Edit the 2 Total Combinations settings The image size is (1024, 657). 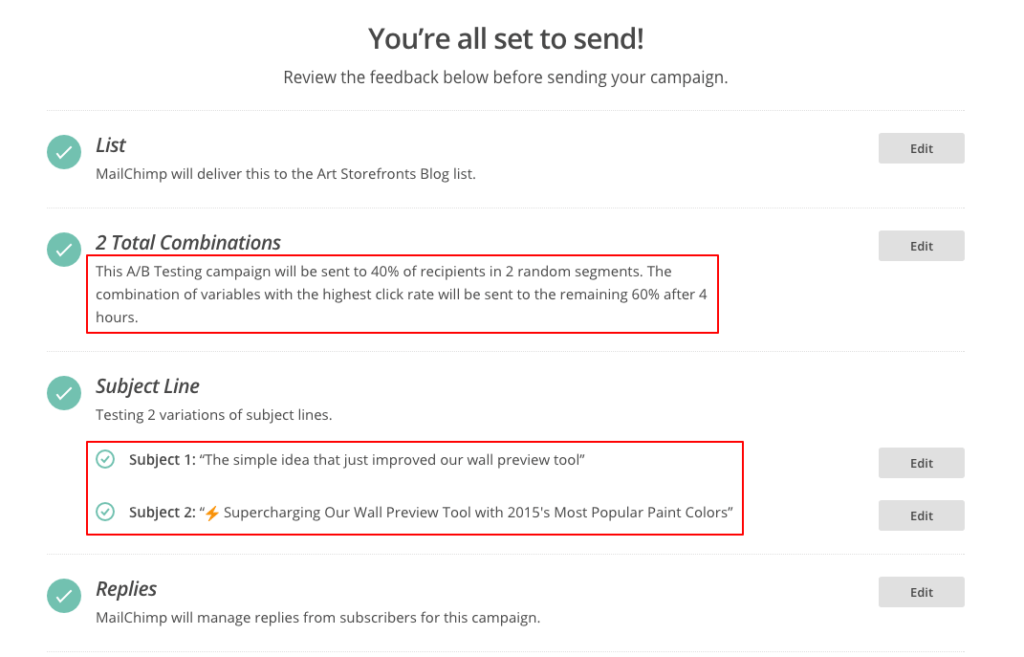(921, 246)
